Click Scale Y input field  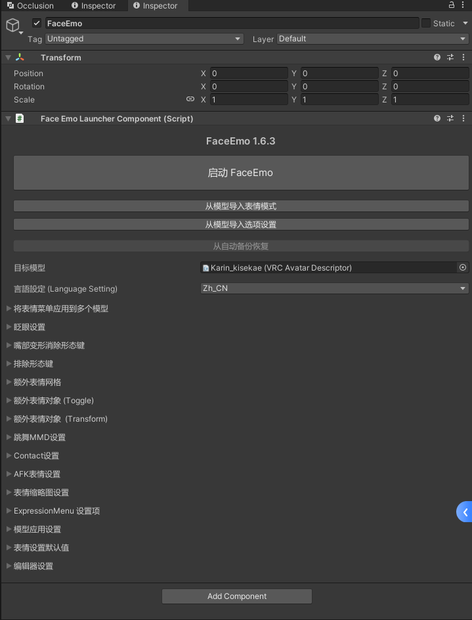(x=339, y=100)
